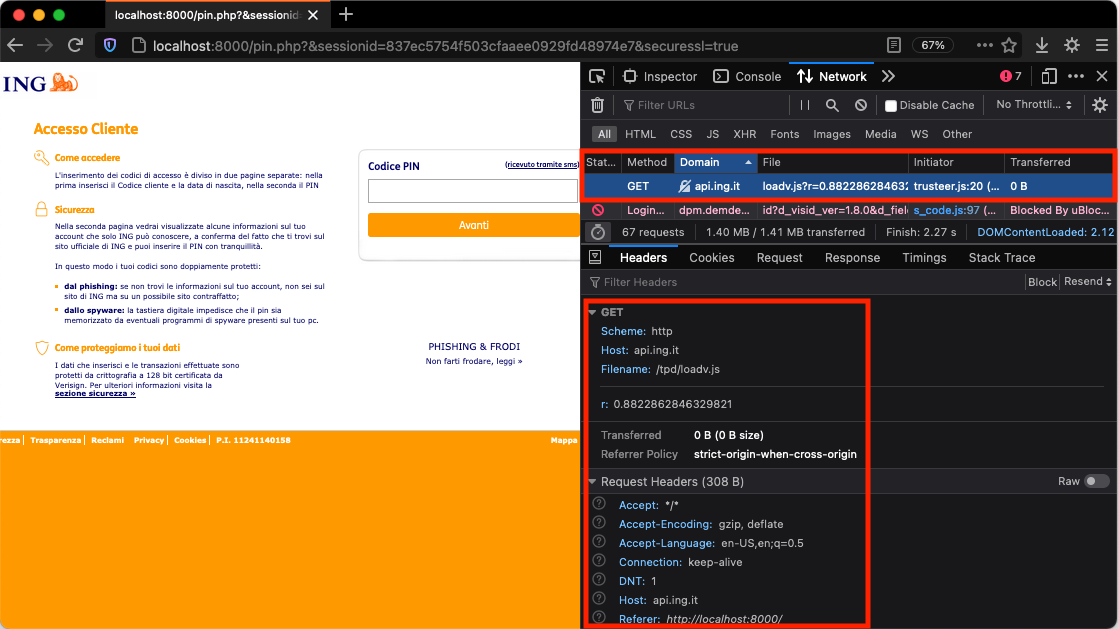Screen dimensions: 1119x629
Task: Collapse the GET summary section
Action: click(x=592, y=312)
